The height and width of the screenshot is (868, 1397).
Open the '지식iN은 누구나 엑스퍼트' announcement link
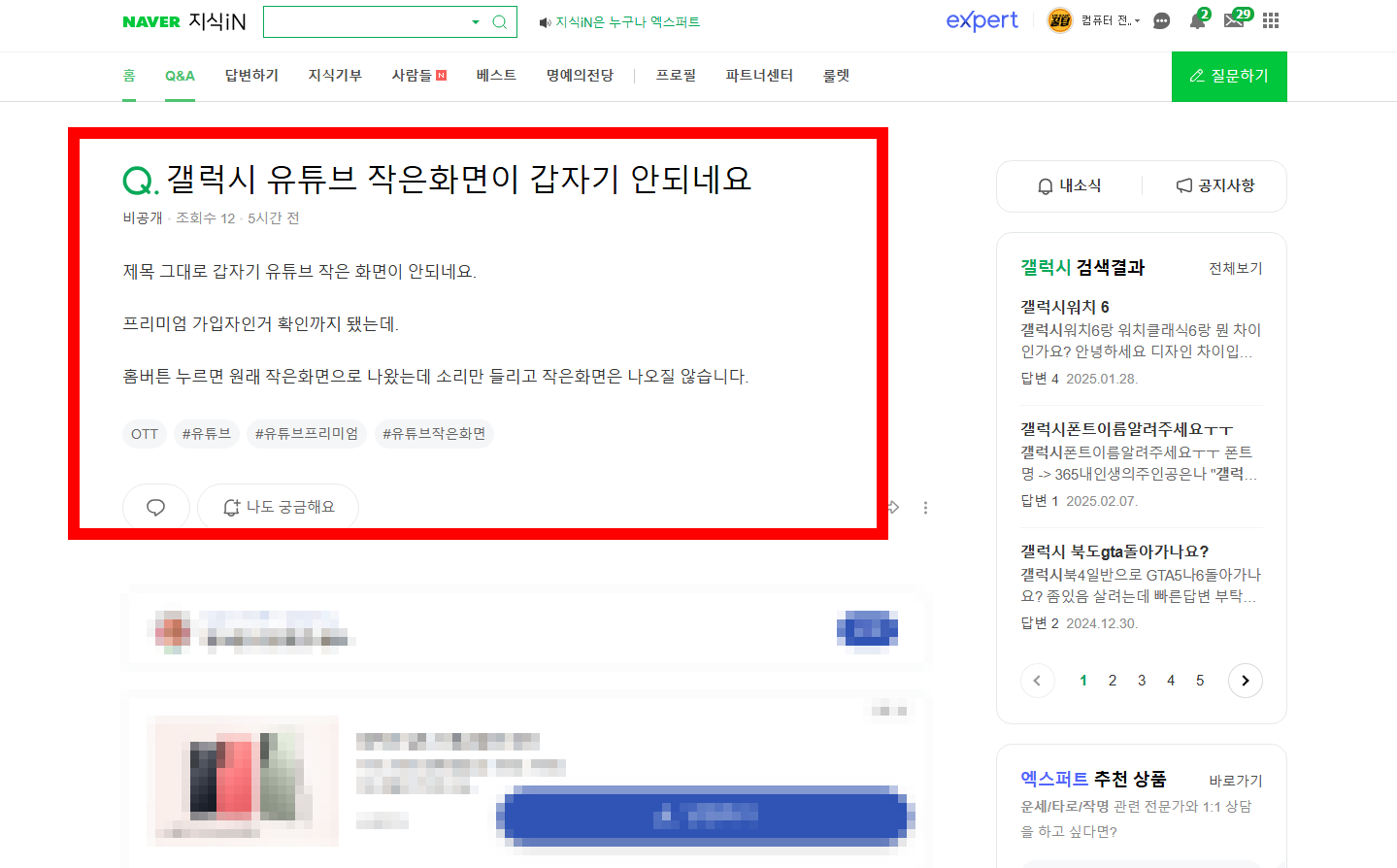pyautogui.click(x=627, y=21)
